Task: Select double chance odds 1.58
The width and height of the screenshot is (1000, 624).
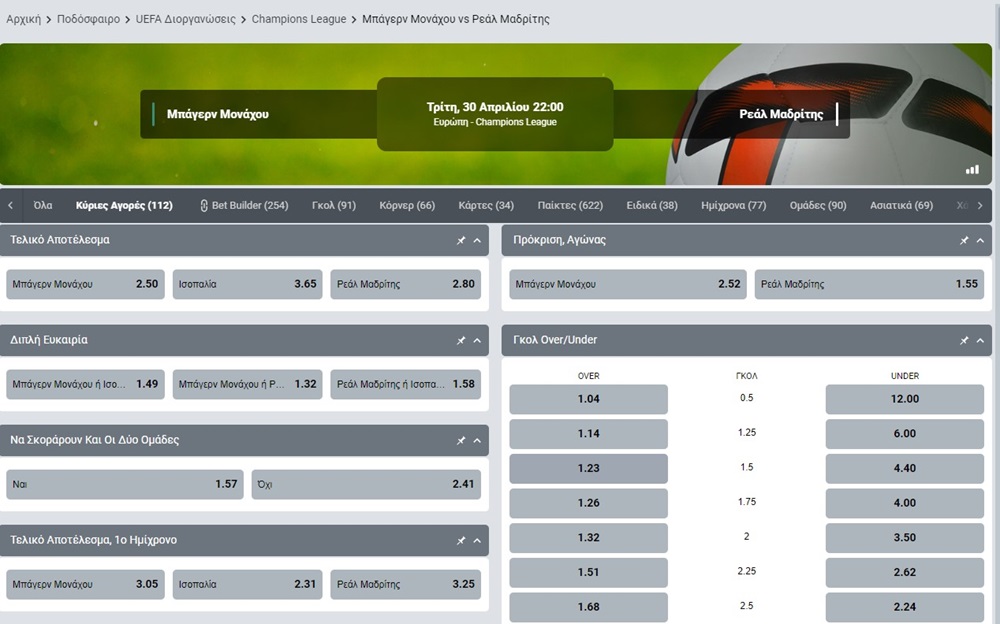Action: point(406,384)
